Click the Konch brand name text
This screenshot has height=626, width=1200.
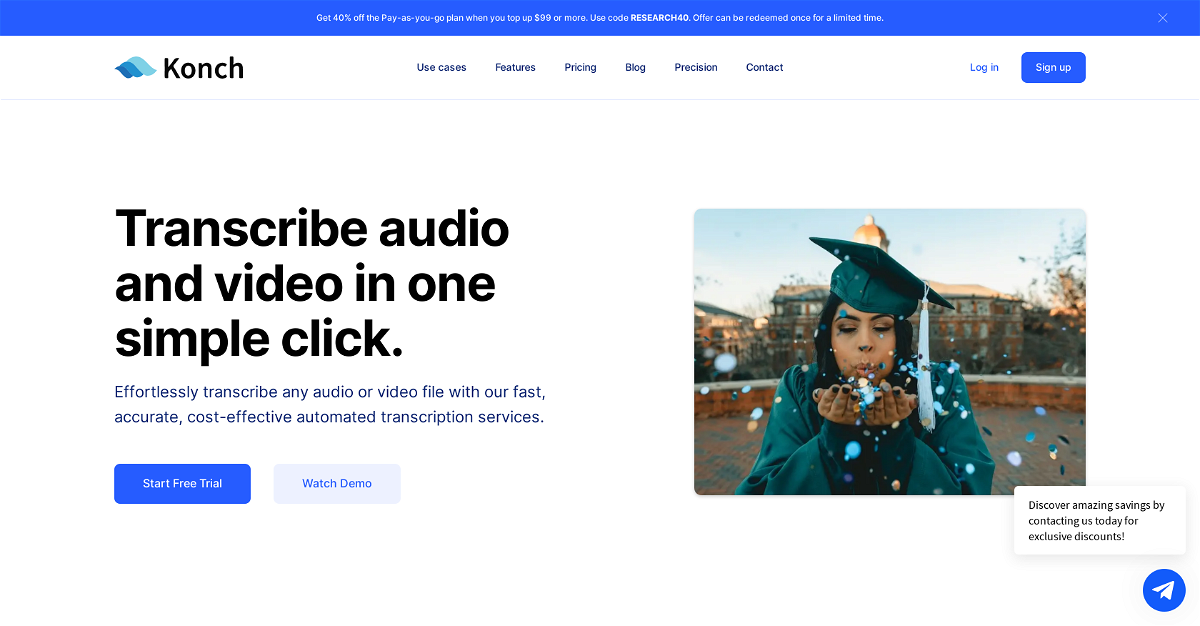point(203,68)
